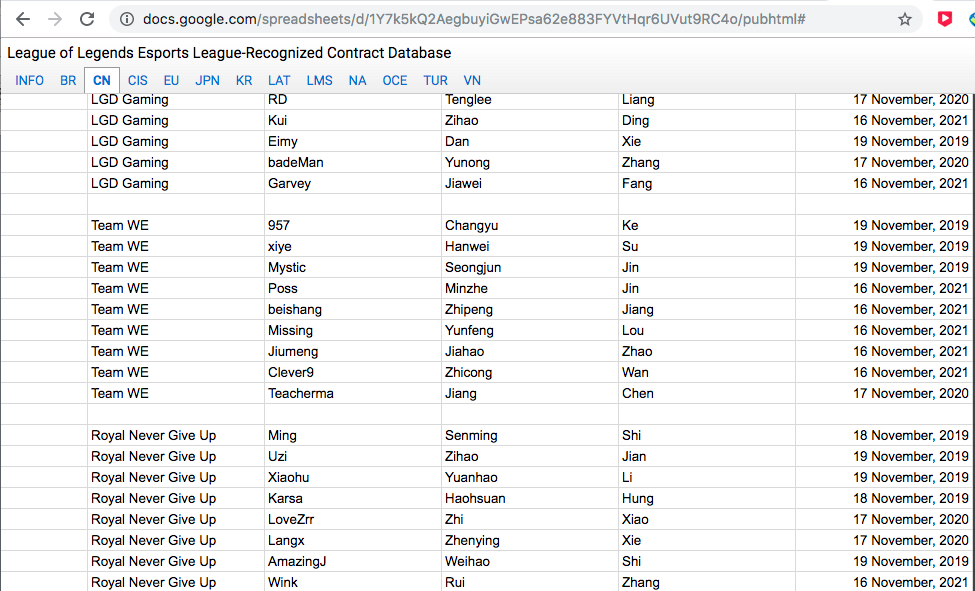Open the LAT sheet tab

tap(279, 80)
